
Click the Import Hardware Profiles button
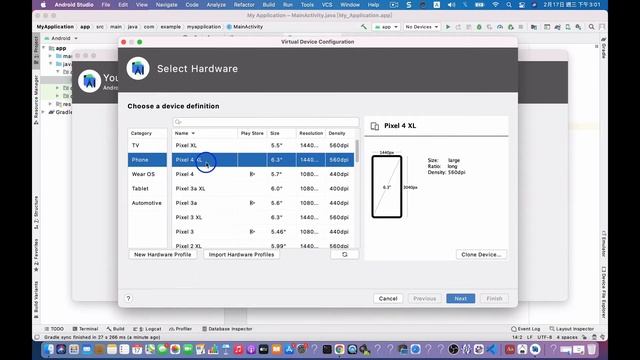[241, 254]
